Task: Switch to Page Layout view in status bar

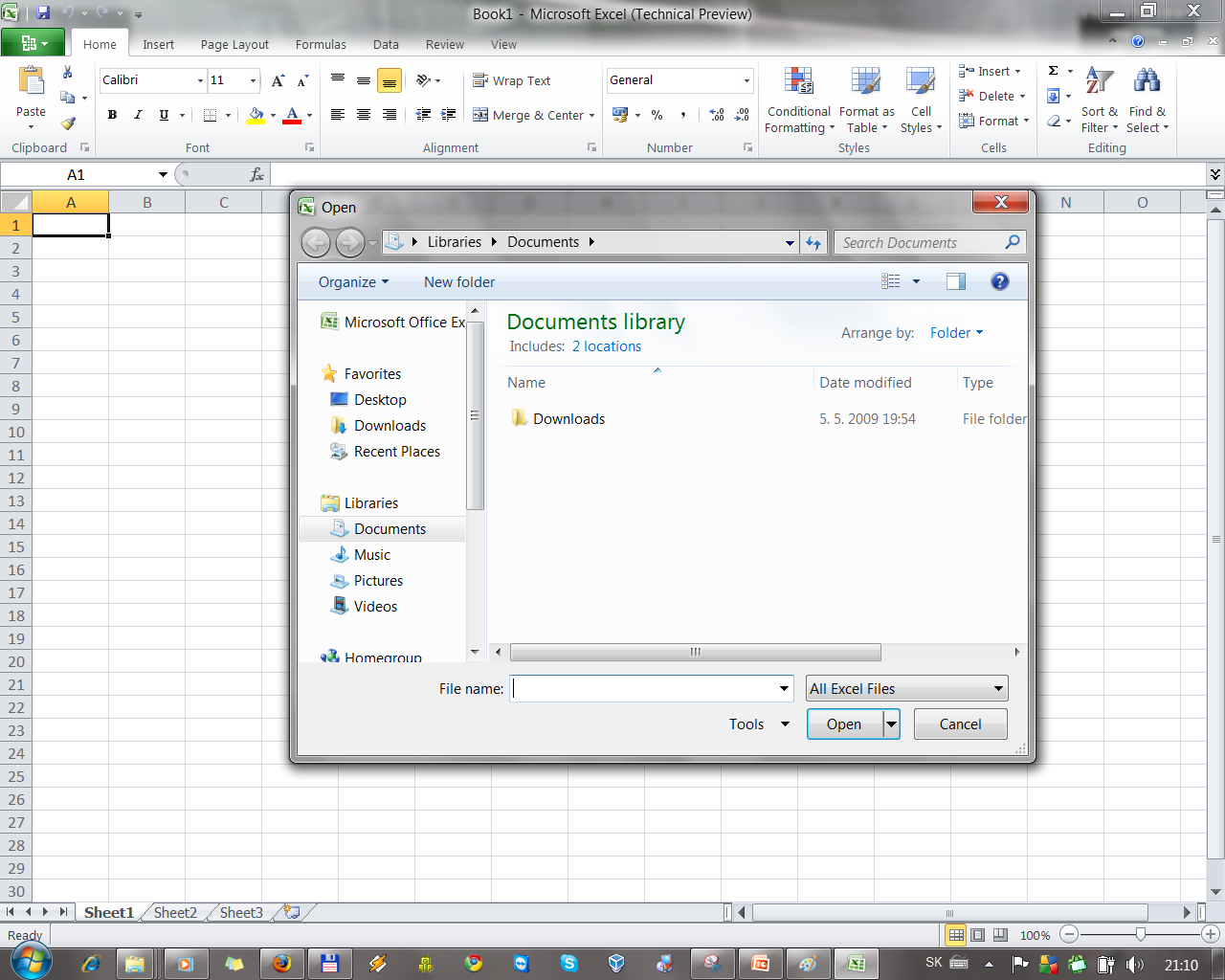Action: pyautogui.click(x=977, y=935)
